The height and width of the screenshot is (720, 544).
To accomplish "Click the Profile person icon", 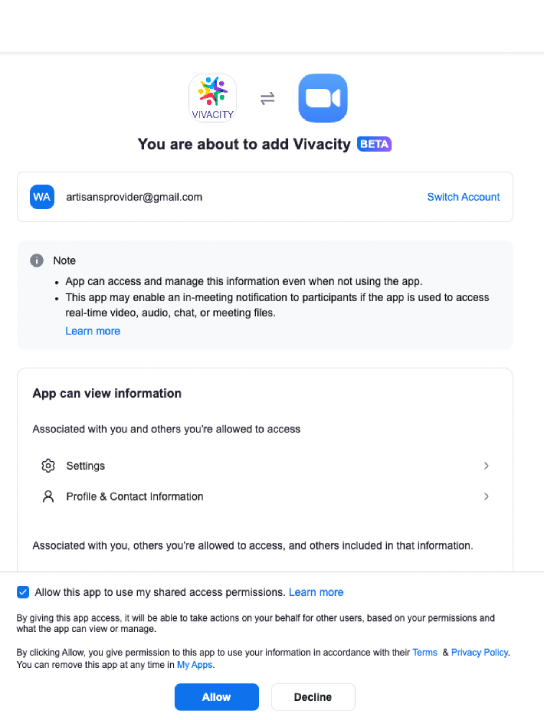I will click(48, 496).
